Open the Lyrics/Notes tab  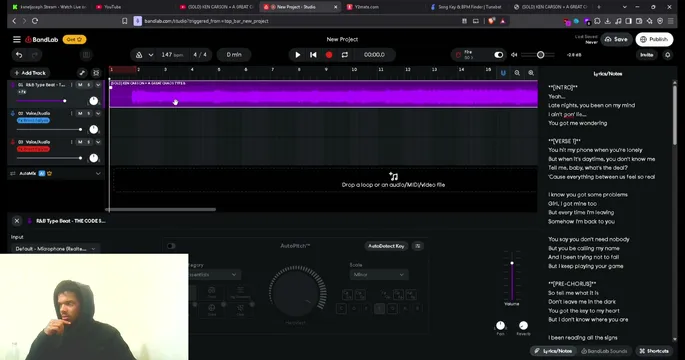coord(554,351)
